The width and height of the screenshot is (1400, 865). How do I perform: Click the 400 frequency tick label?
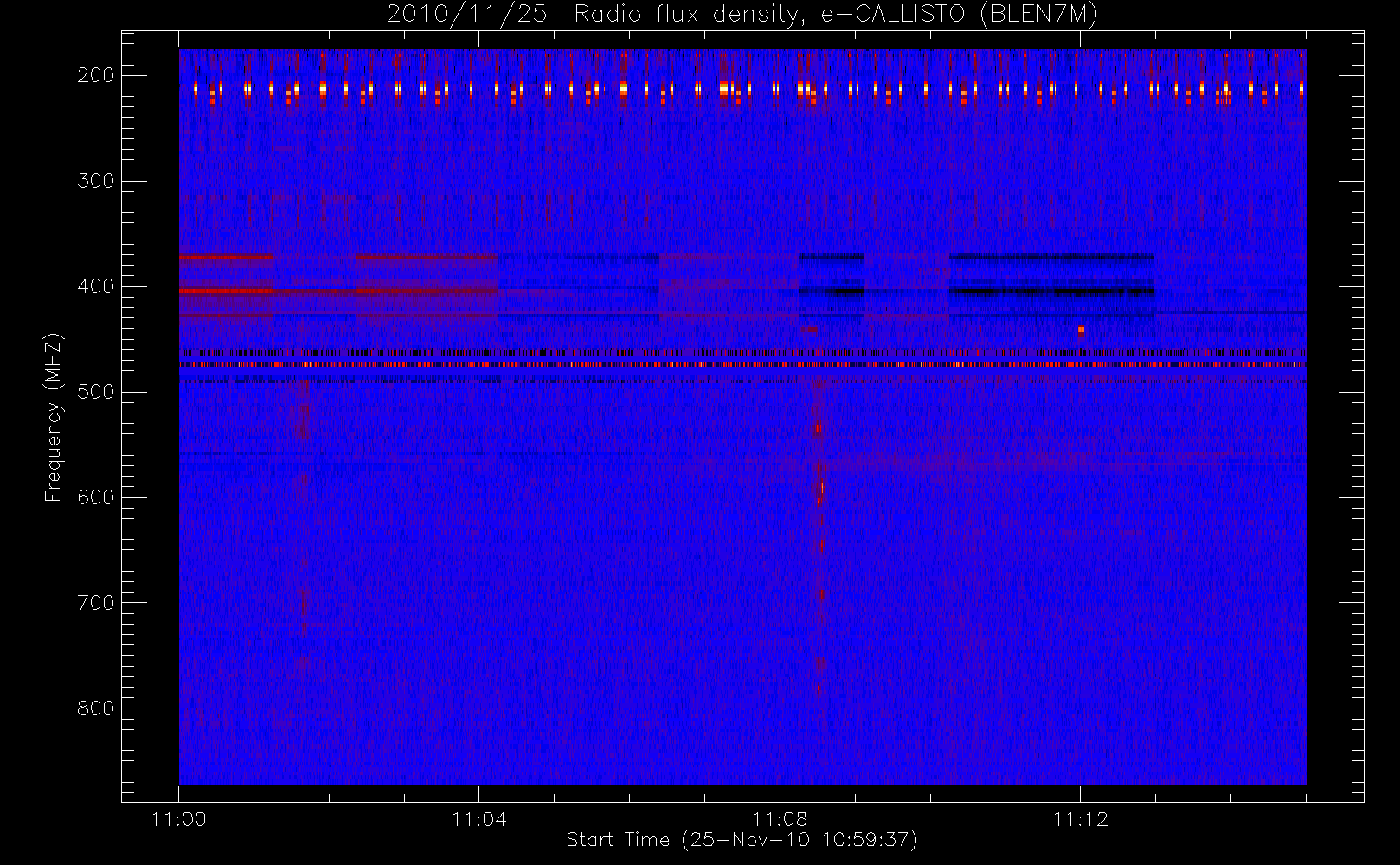tap(96, 286)
